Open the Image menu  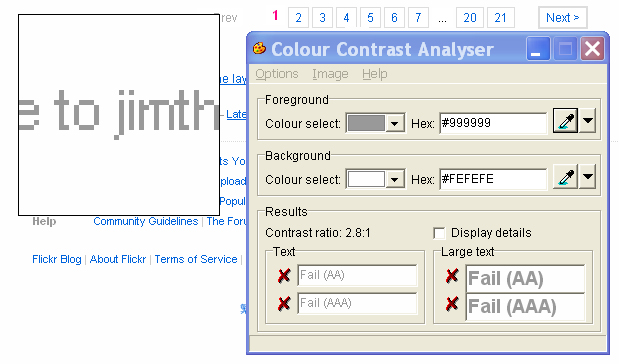coord(330,74)
